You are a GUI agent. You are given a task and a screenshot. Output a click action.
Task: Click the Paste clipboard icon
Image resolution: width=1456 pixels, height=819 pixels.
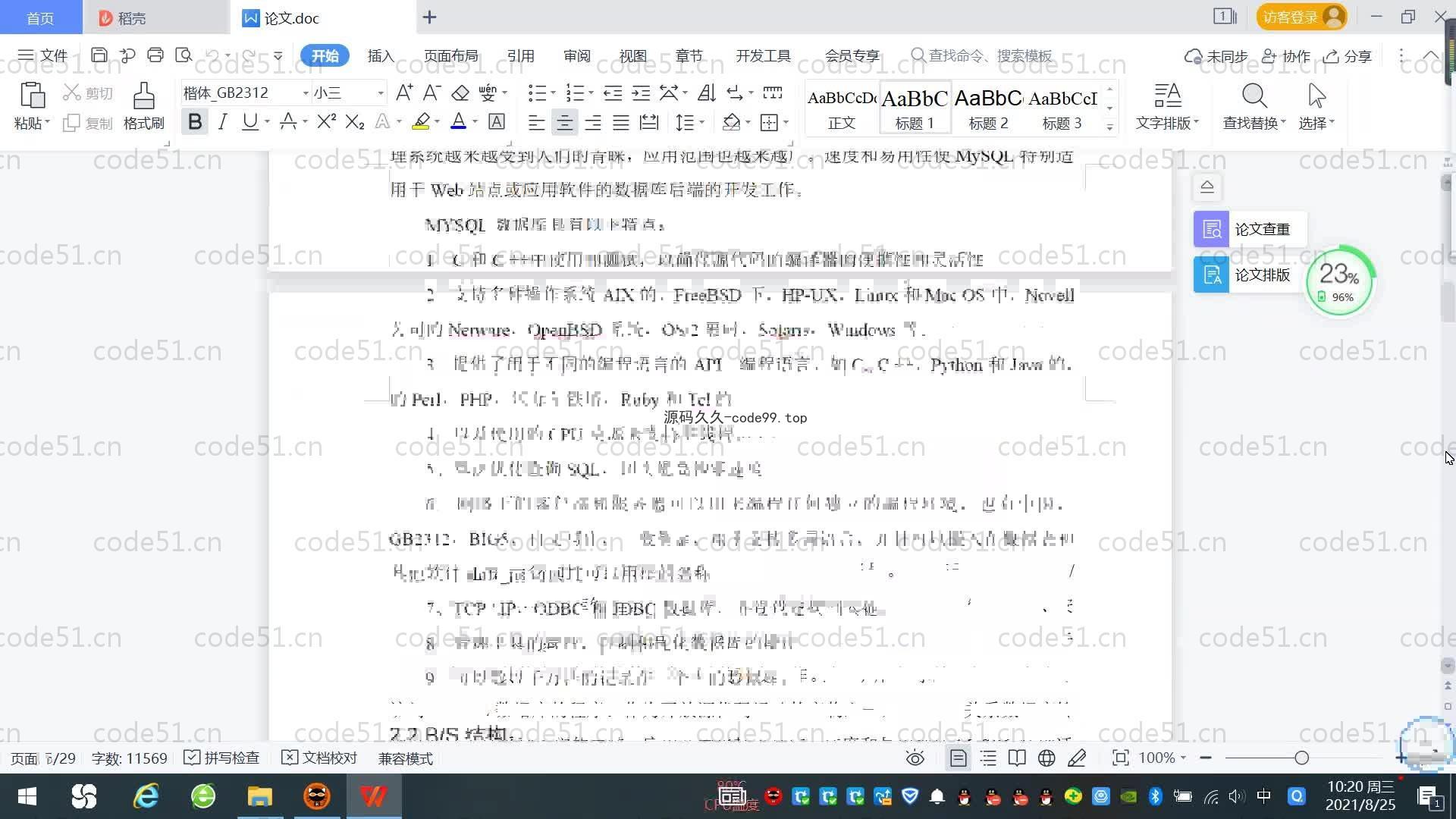coord(32,96)
